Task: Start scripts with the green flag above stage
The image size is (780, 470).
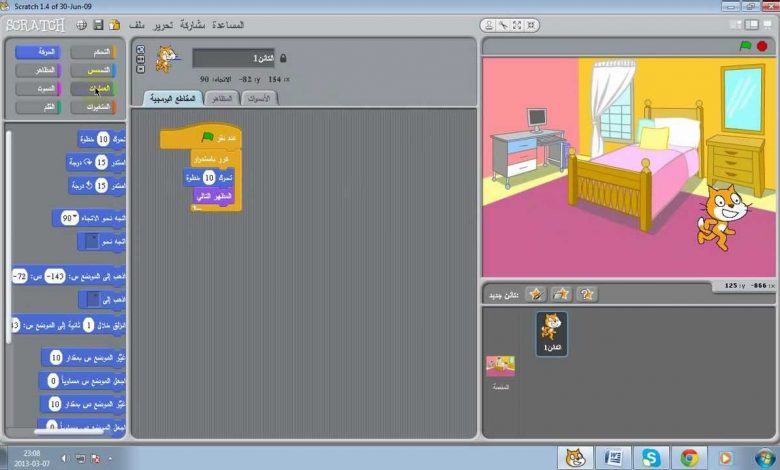Action: (x=745, y=46)
